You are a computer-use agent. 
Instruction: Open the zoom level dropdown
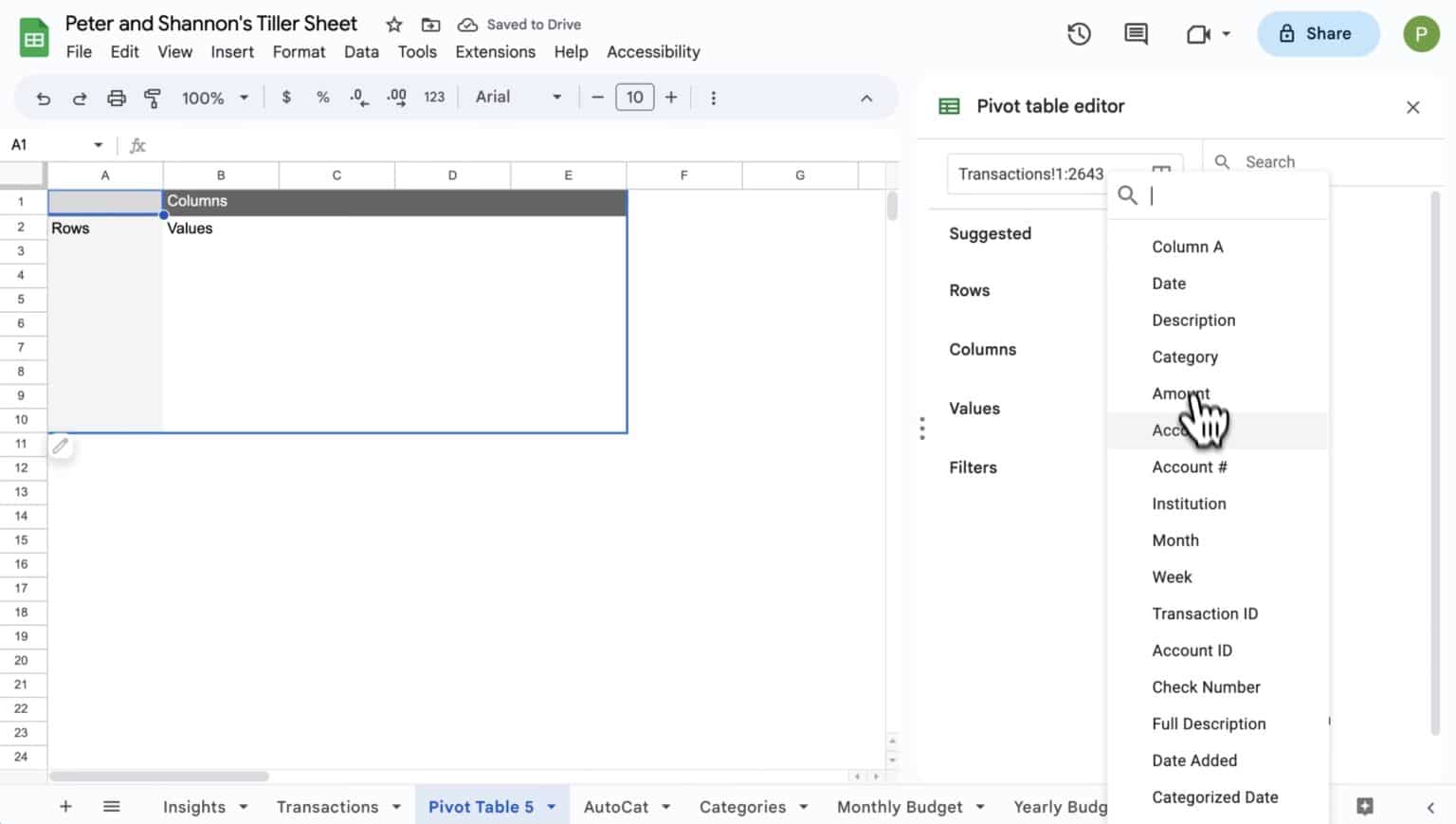pos(213,97)
